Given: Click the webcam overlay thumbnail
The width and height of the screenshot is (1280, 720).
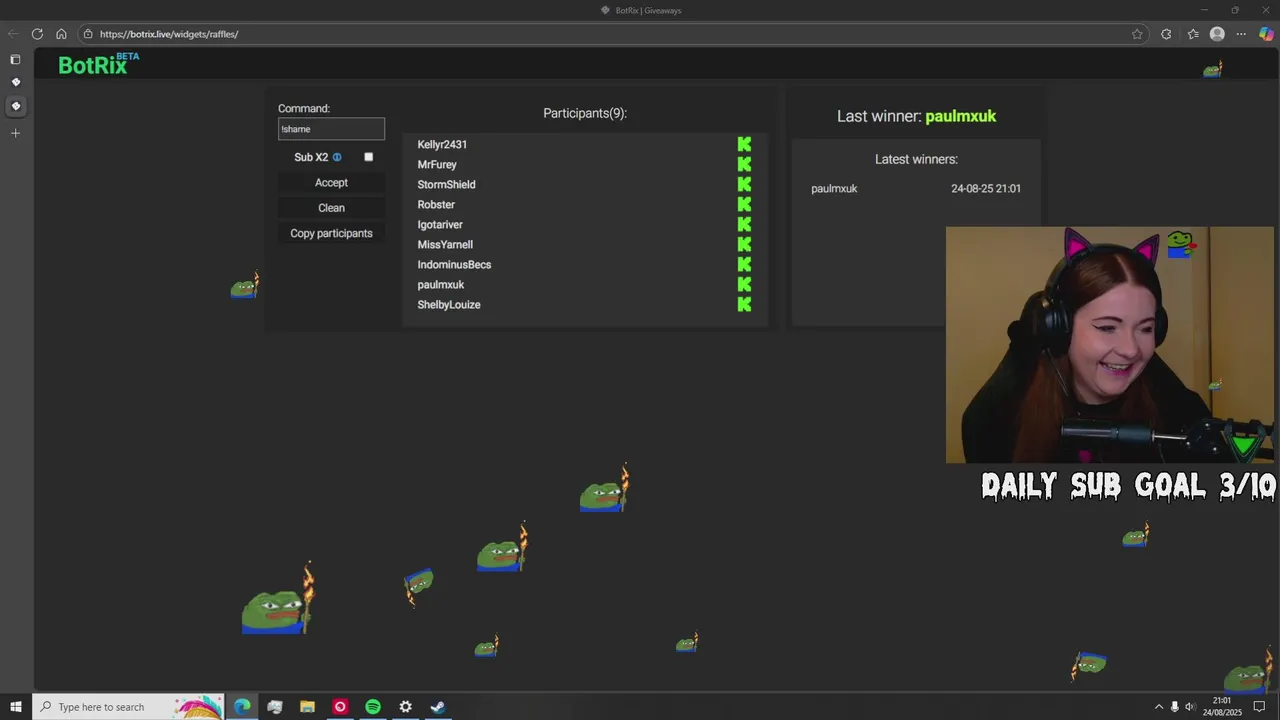Looking at the screenshot, I should 1110,345.
